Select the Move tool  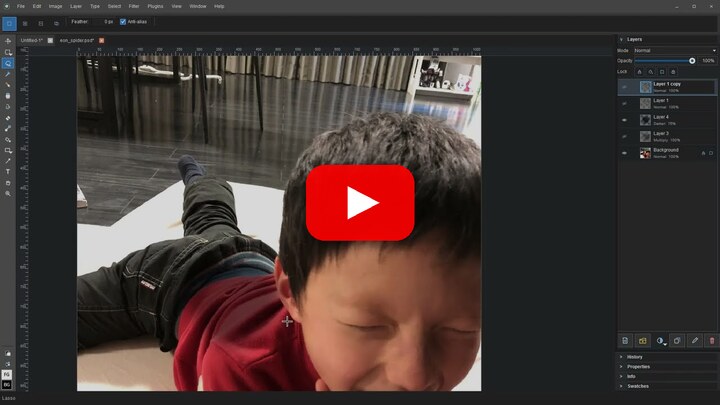[x=8, y=41]
